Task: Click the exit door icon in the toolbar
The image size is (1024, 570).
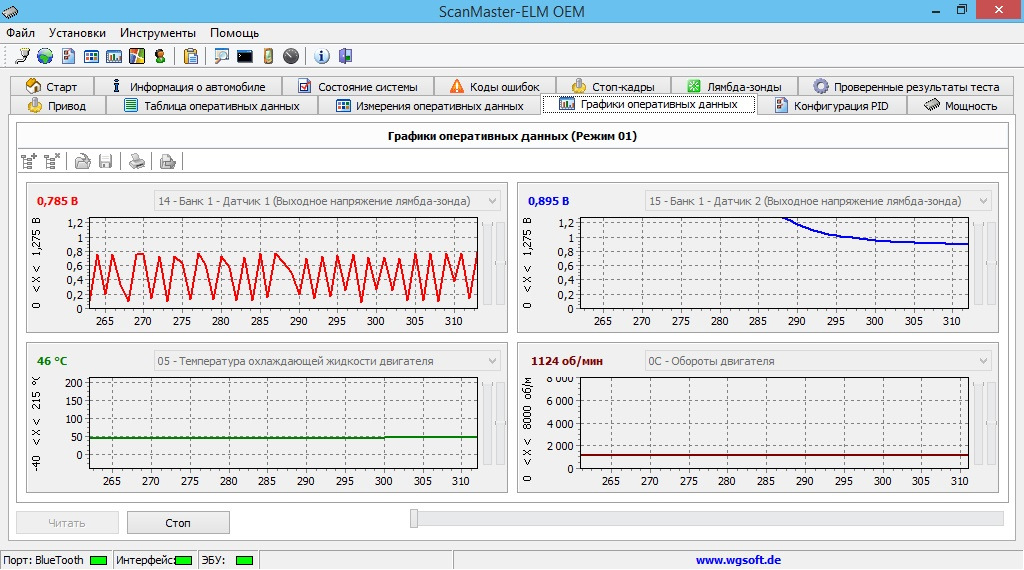Action: [345, 56]
